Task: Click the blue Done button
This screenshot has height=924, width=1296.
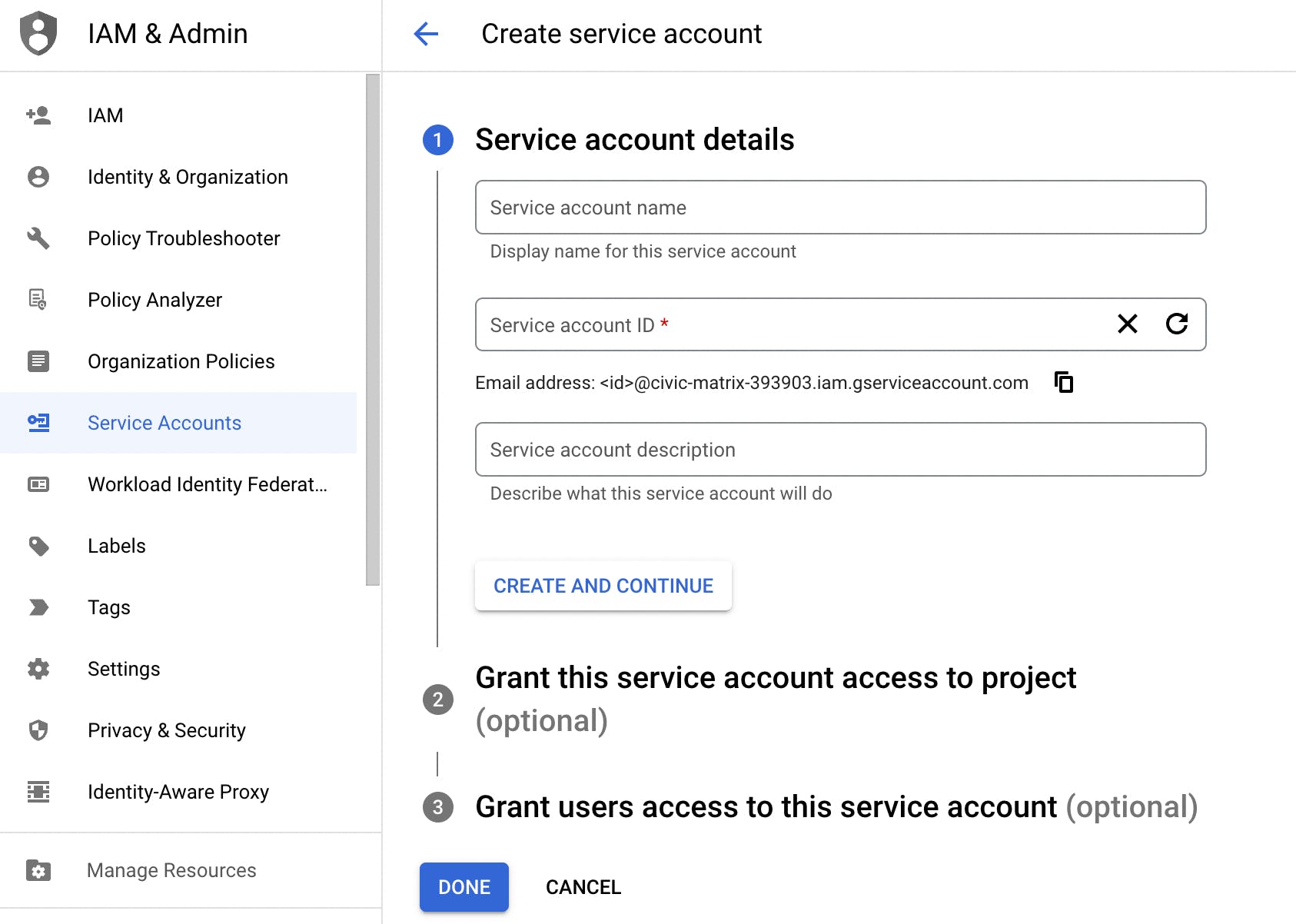Action: (x=464, y=887)
